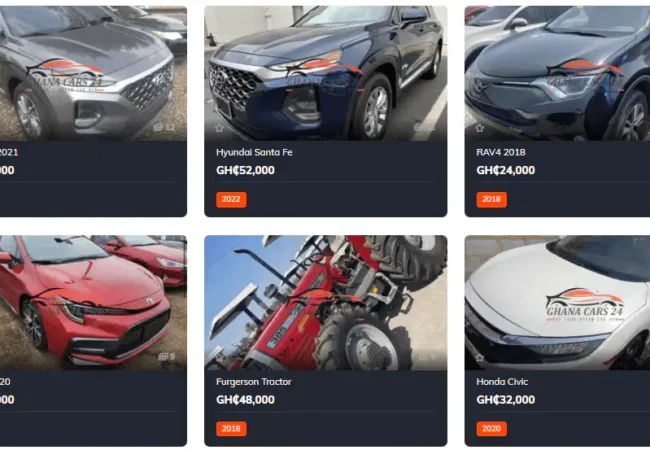Open the RAV4 2018 title link

[501, 152]
